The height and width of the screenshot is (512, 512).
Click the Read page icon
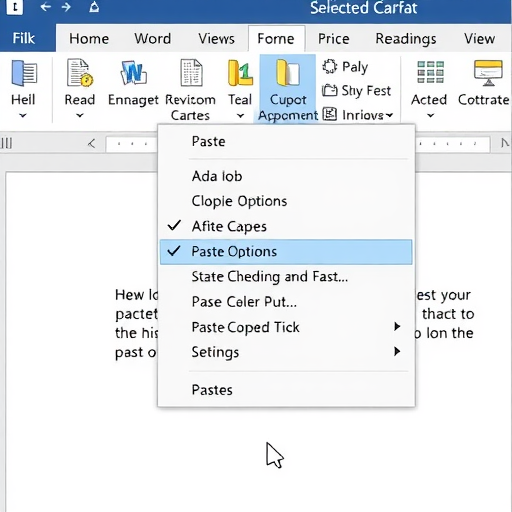[80, 73]
